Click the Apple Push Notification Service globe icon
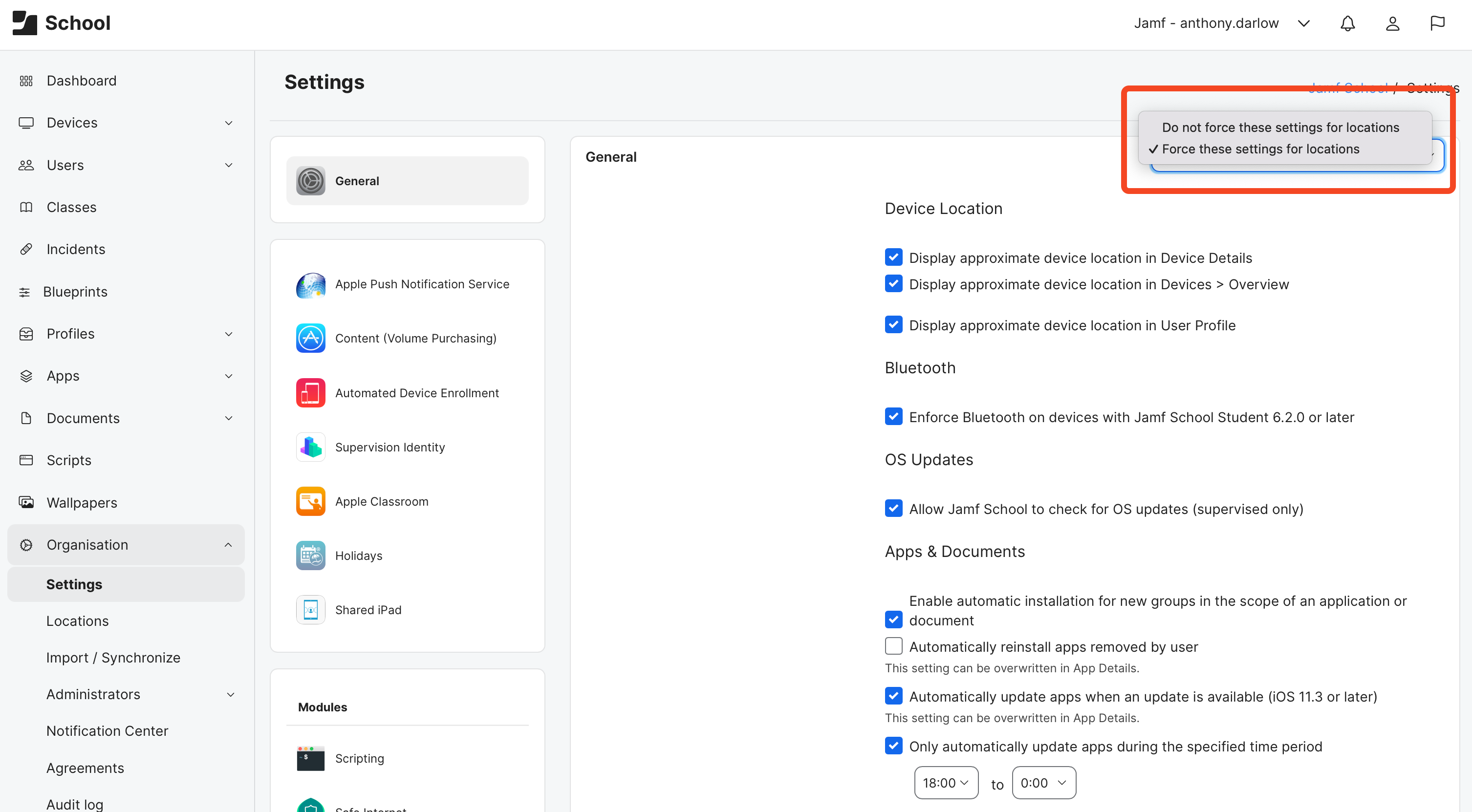This screenshot has height=812, width=1472. [310, 284]
